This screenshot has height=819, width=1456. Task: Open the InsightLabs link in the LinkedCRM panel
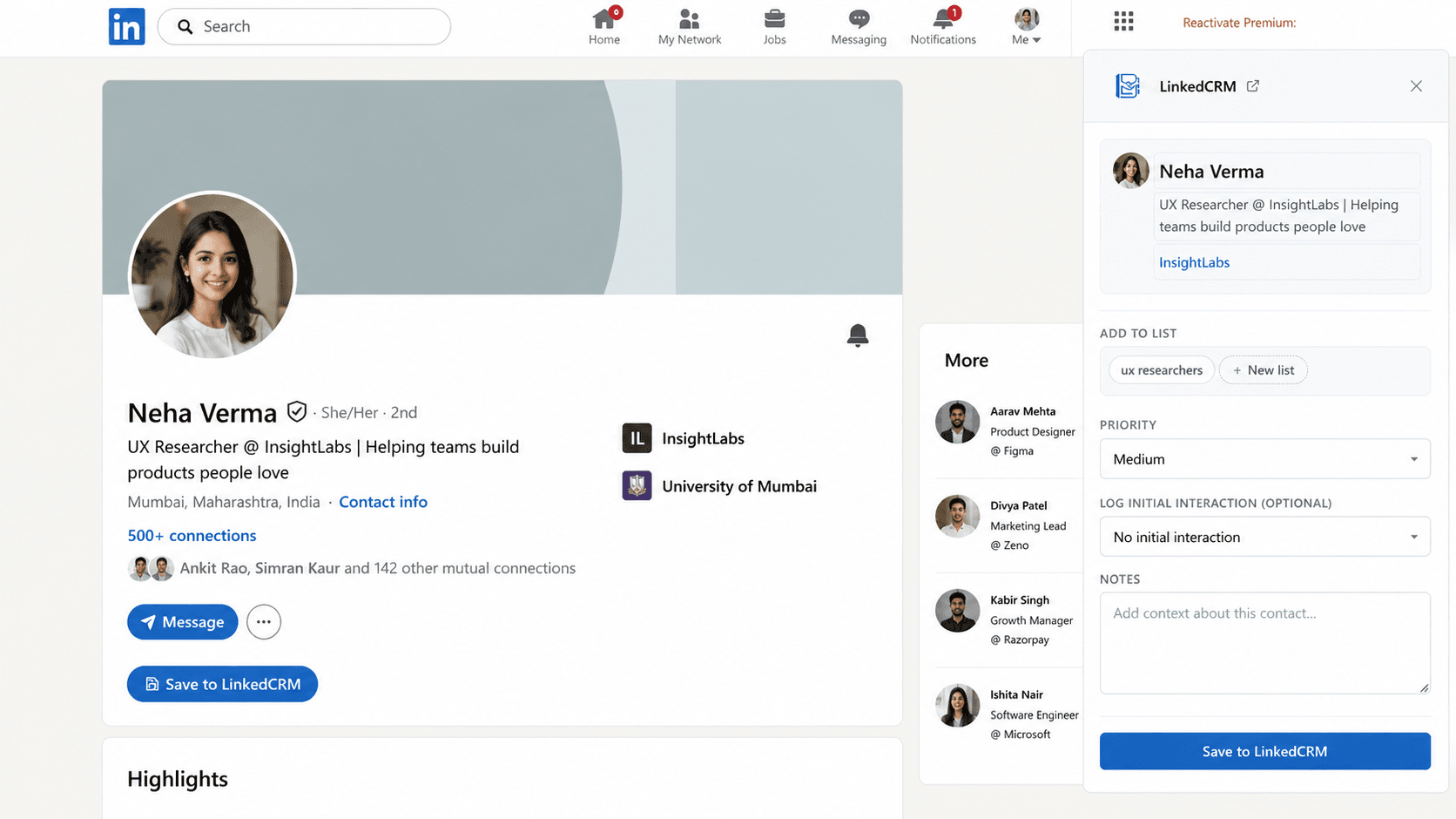pos(1194,262)
